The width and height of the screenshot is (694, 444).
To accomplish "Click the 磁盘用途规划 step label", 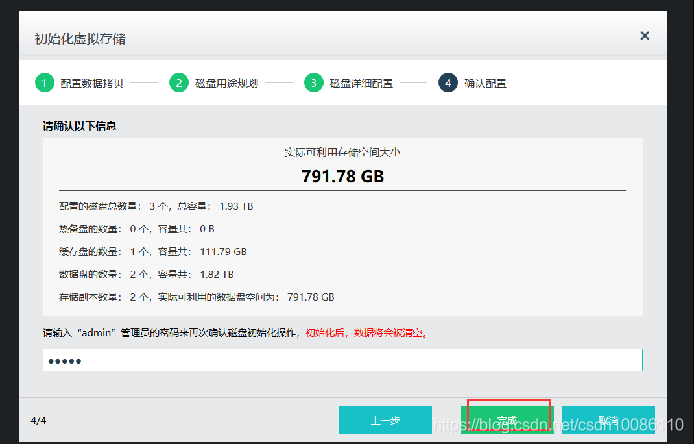I will pos(226,83).
